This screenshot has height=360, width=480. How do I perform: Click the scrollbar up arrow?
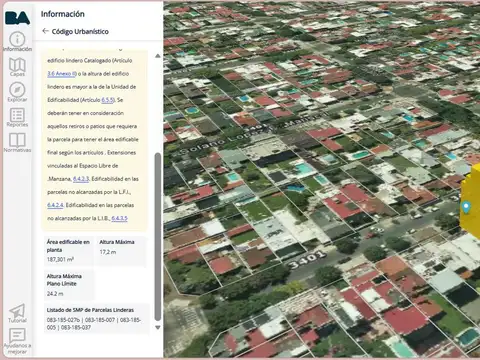pyautogui.click(x=158, y=56)
